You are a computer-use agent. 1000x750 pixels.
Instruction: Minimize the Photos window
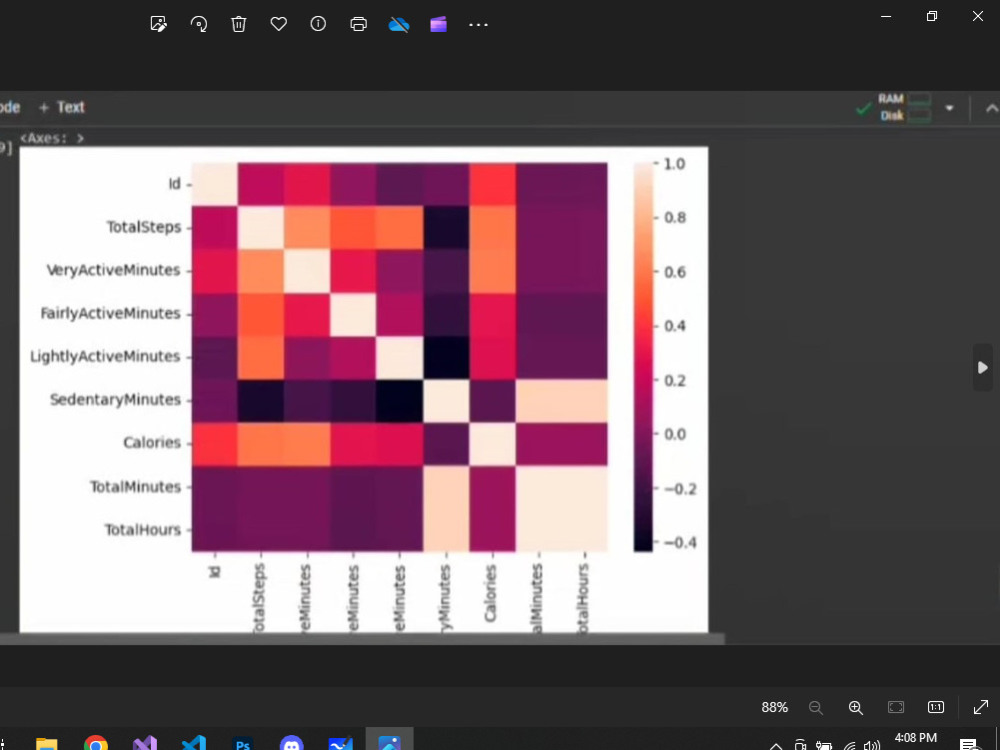886,17
